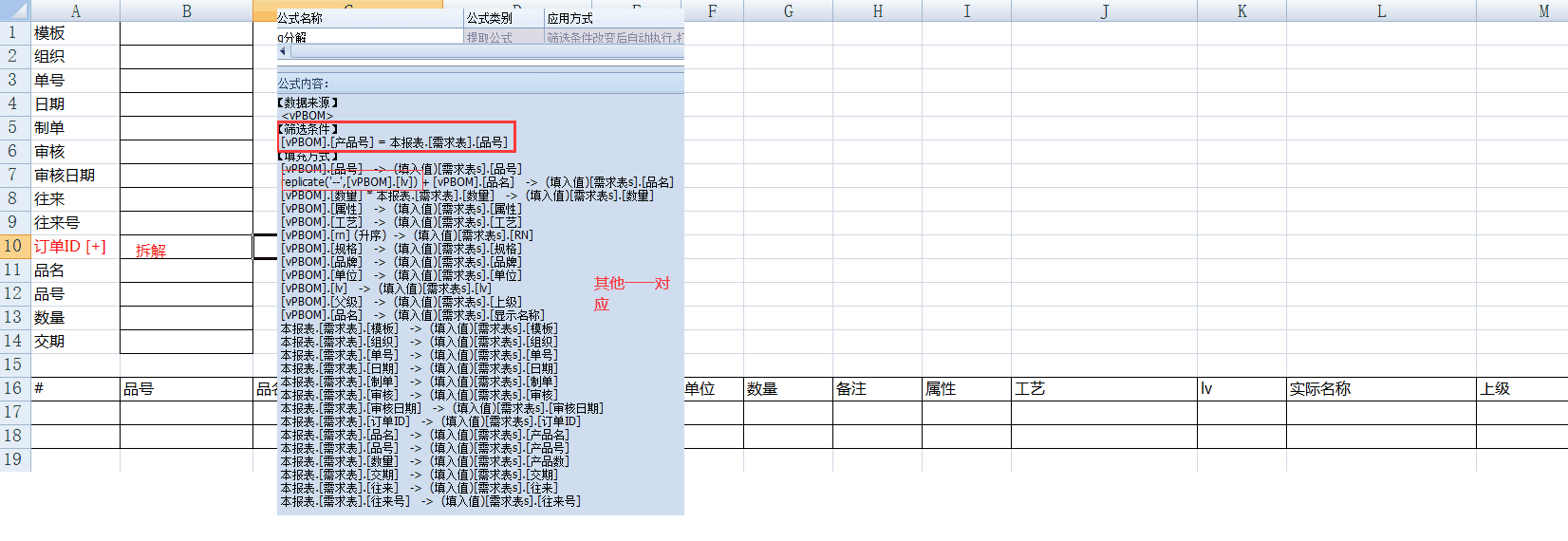Click the left scroll arrow in formula list
The width and height of the screenshot is (1568, 541).
[x=283, y=51]
